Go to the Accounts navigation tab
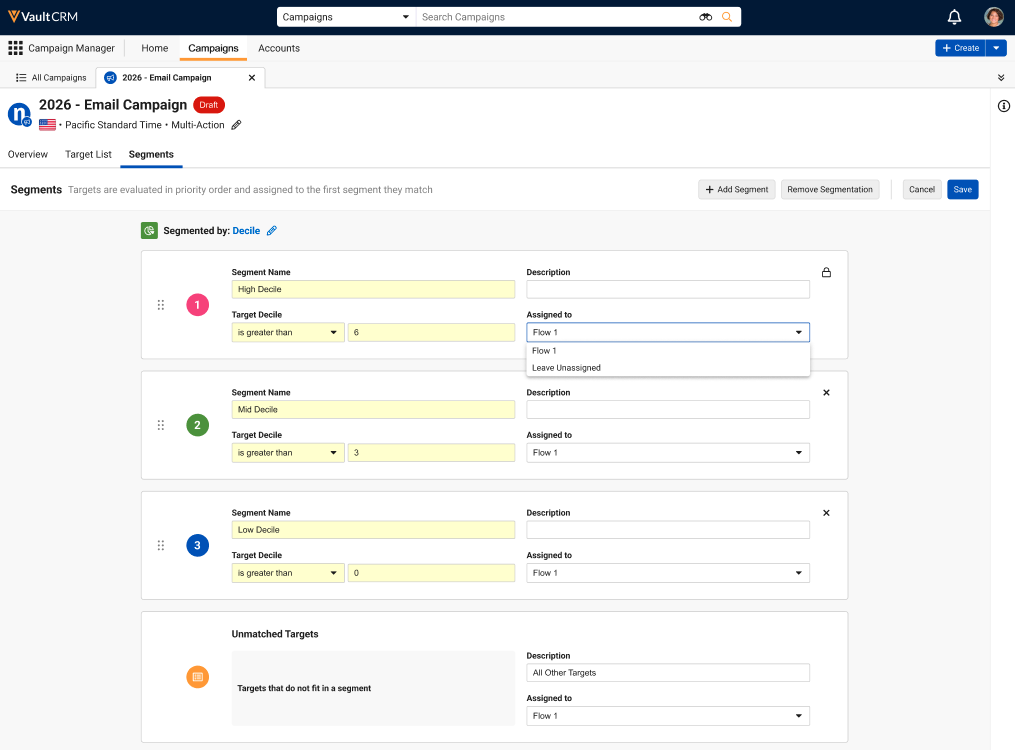The width and height of the screenshot is (1015, 750). point(278,48)
